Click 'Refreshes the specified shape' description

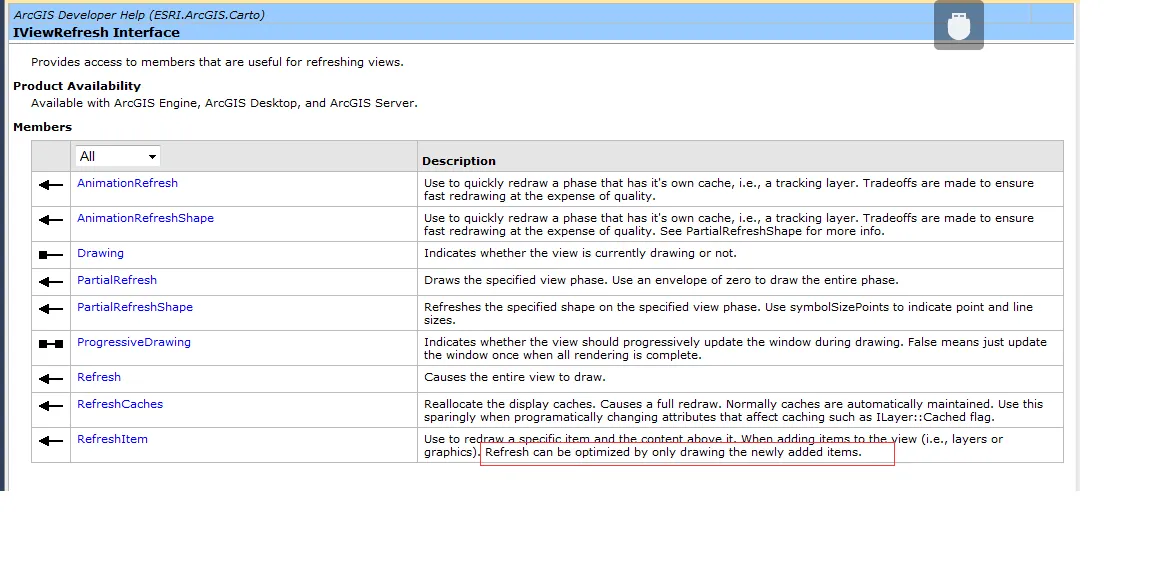(x=728, y=314)
